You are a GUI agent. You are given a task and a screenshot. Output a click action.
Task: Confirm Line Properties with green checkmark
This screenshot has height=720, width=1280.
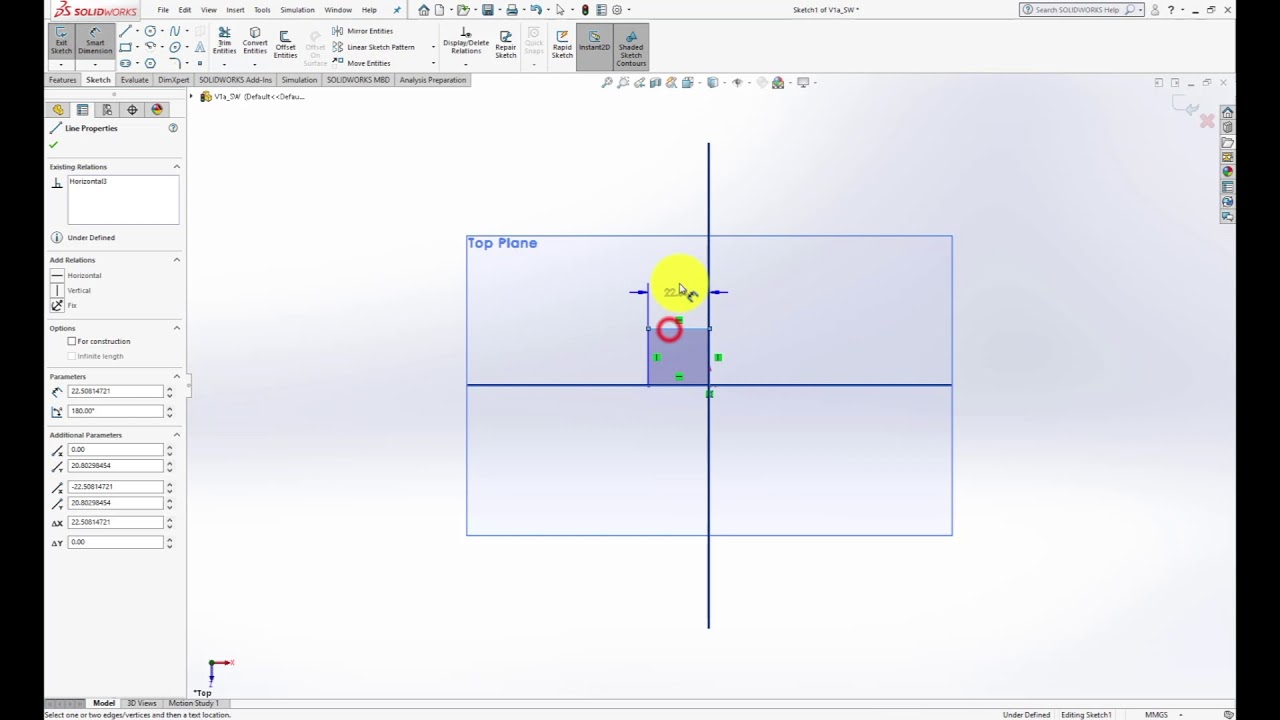click(x=54, y=144)
